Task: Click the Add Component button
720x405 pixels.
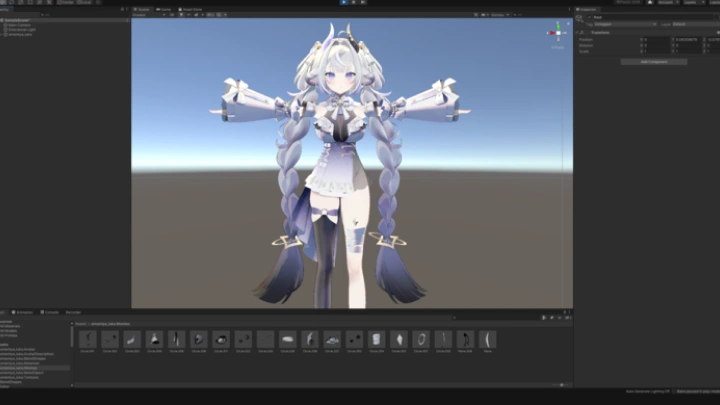Action: [654, 62]
